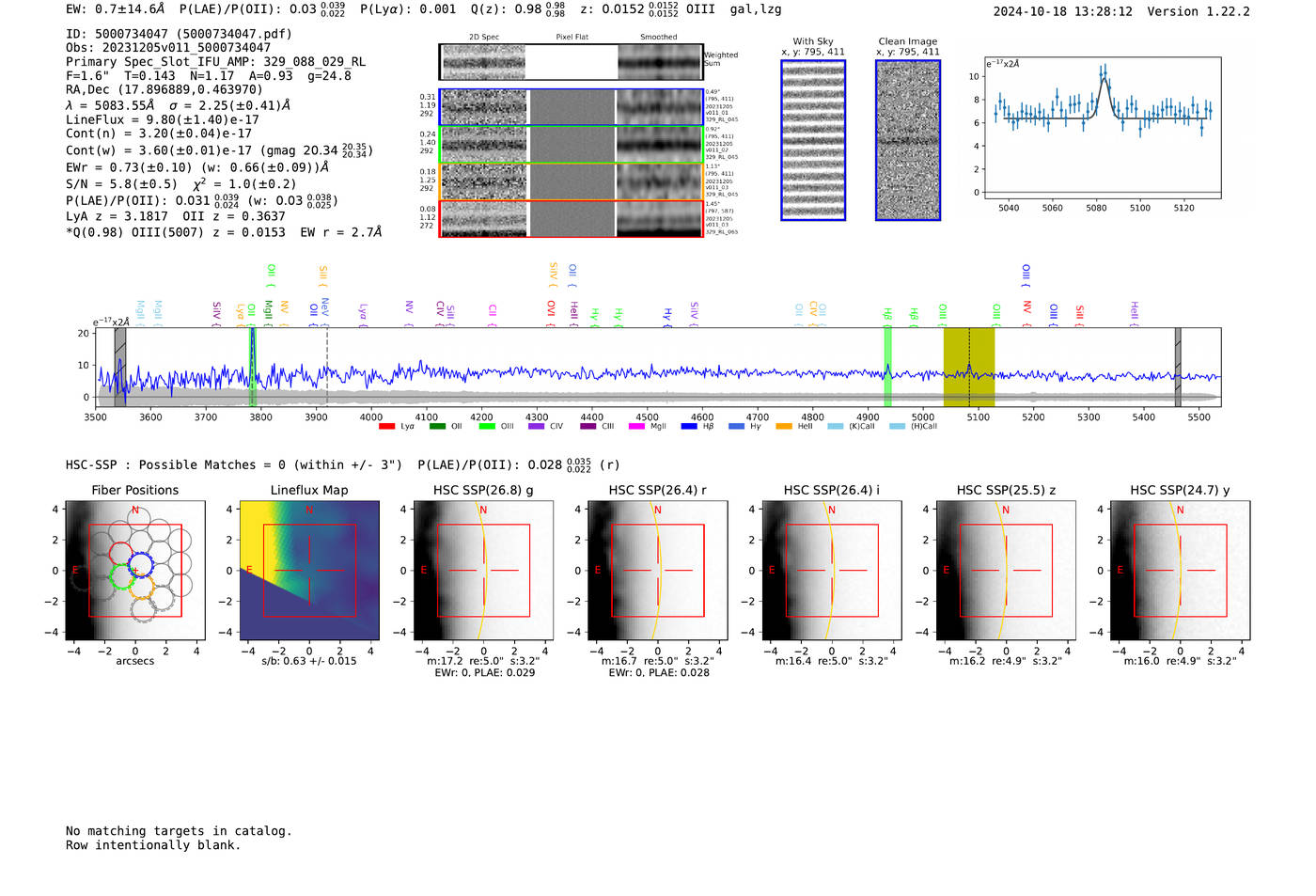This screenshot has height=896, width=1316.
Task: Click the timestamp 2024-10-18 13:28:12
Action: tap(1063, 11)
